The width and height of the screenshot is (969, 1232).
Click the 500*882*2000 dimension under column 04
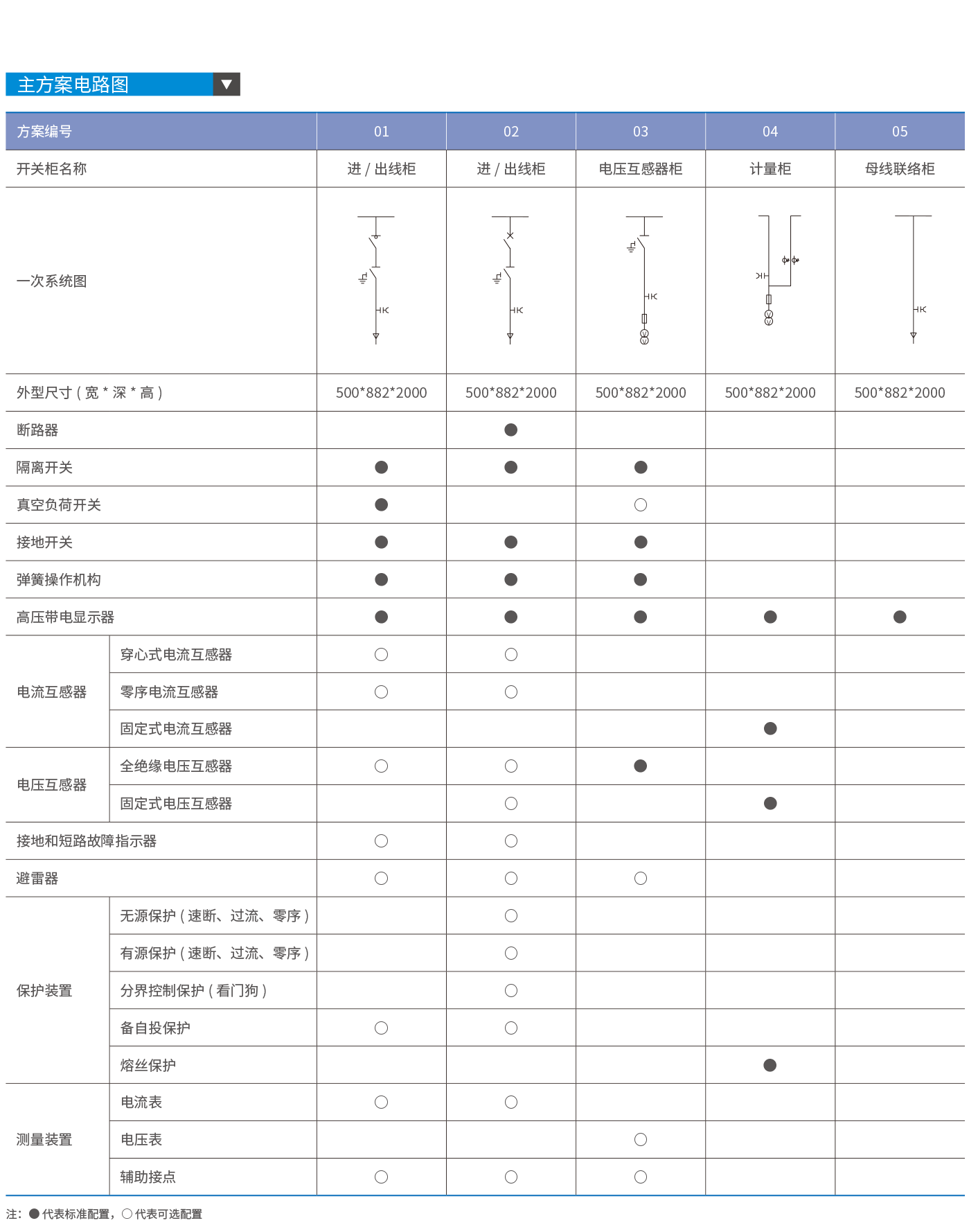point(770,393)
